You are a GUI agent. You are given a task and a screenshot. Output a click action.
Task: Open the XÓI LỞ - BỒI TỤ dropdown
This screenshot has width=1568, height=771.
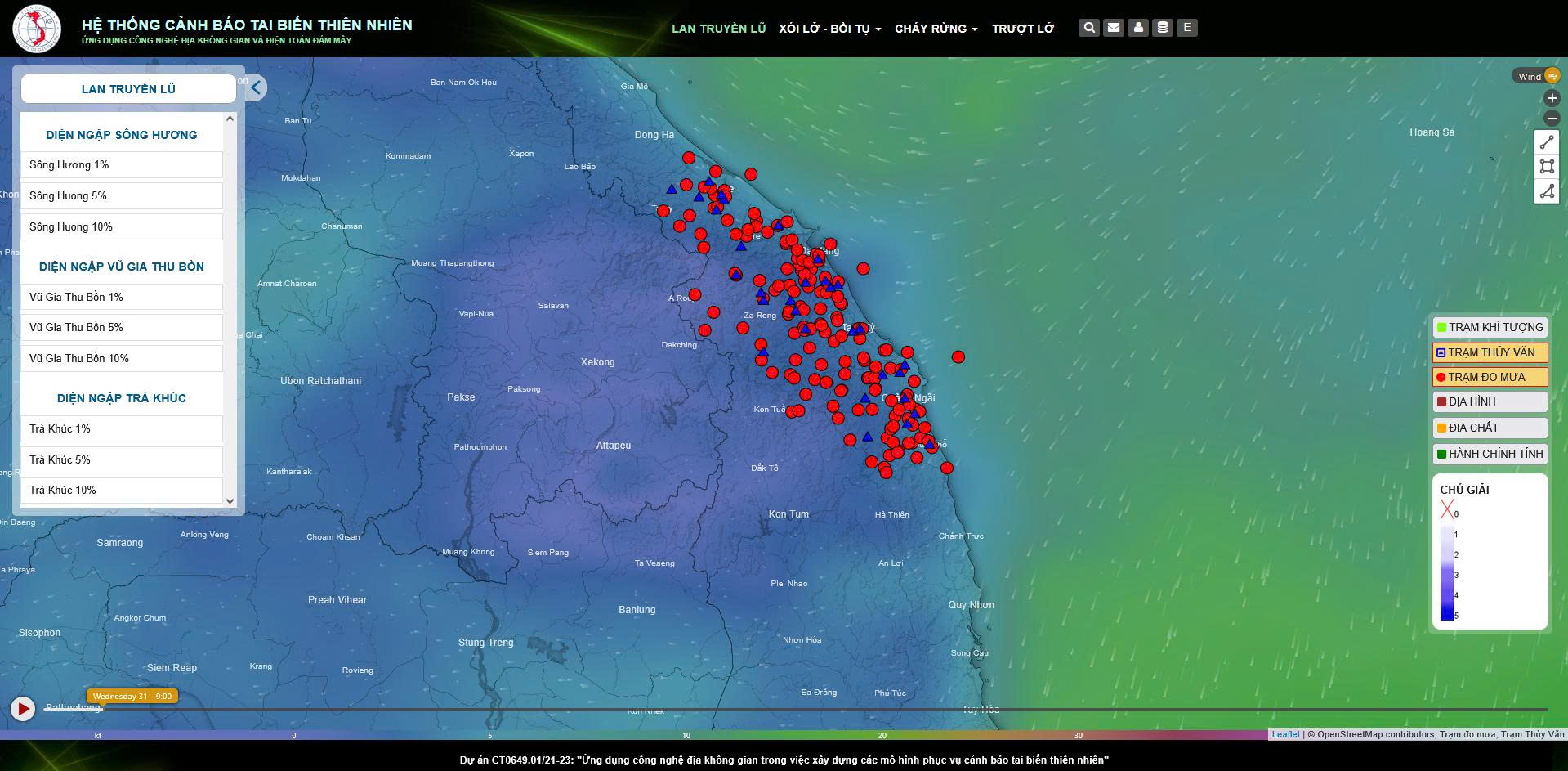(x=826, y=28)
